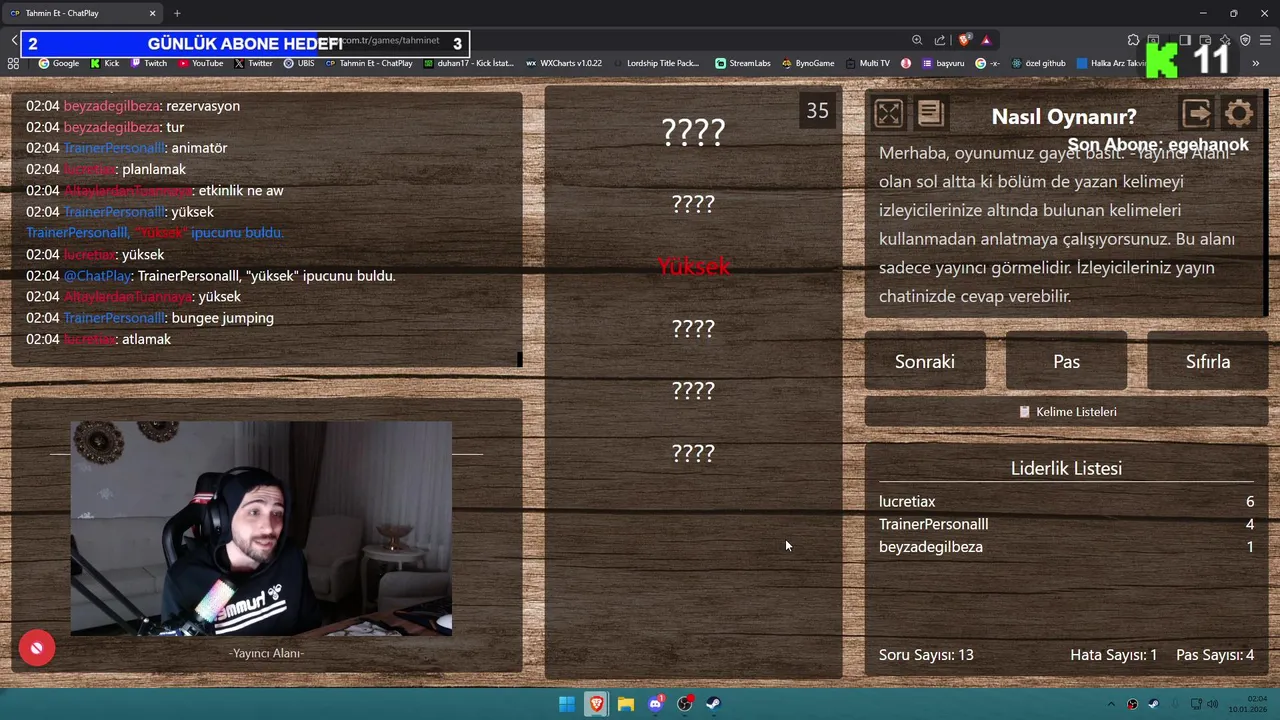Open BynoGame bookmark

[x=808, y=63]
